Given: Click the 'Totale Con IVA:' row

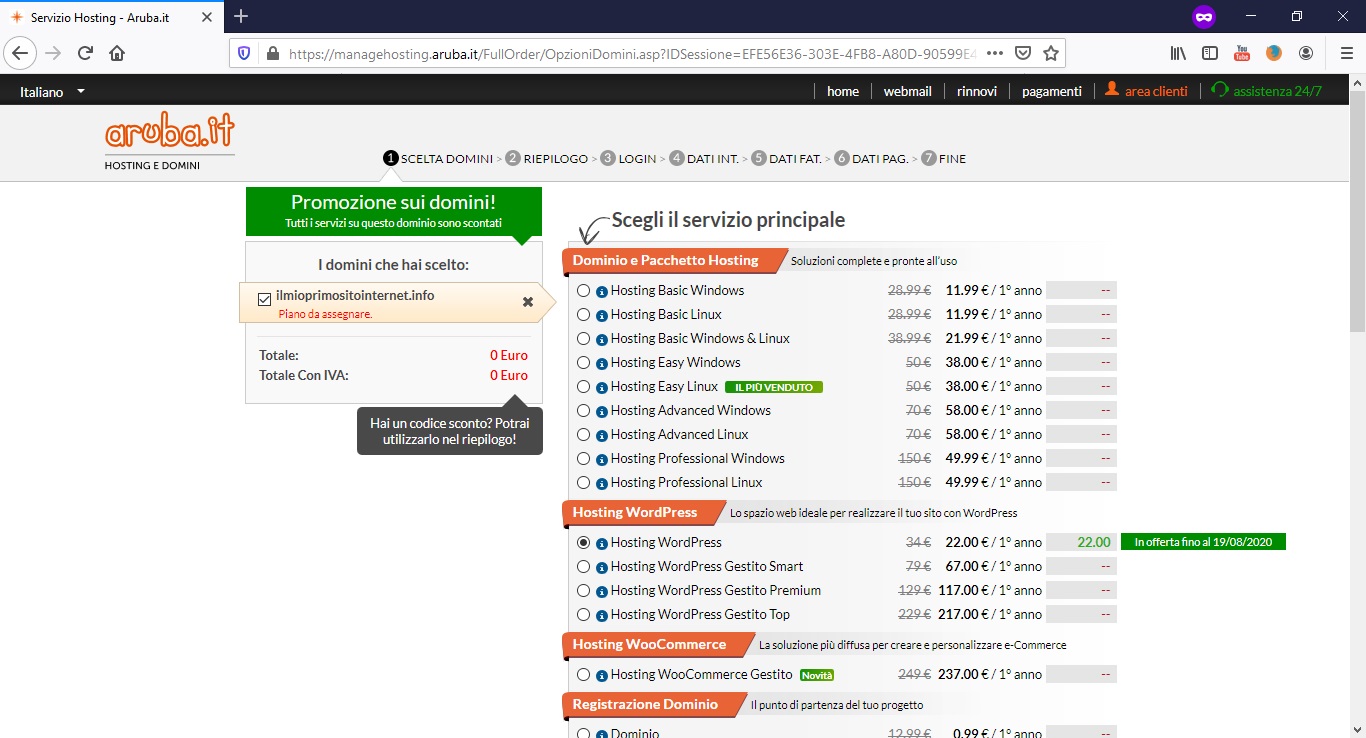Looking at the screenshot, I should coord(393,375).
